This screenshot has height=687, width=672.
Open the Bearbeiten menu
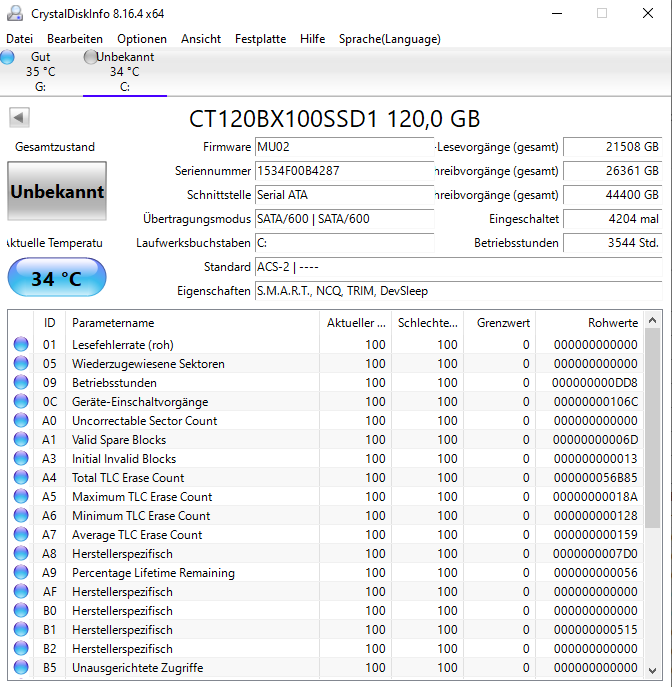75,39
